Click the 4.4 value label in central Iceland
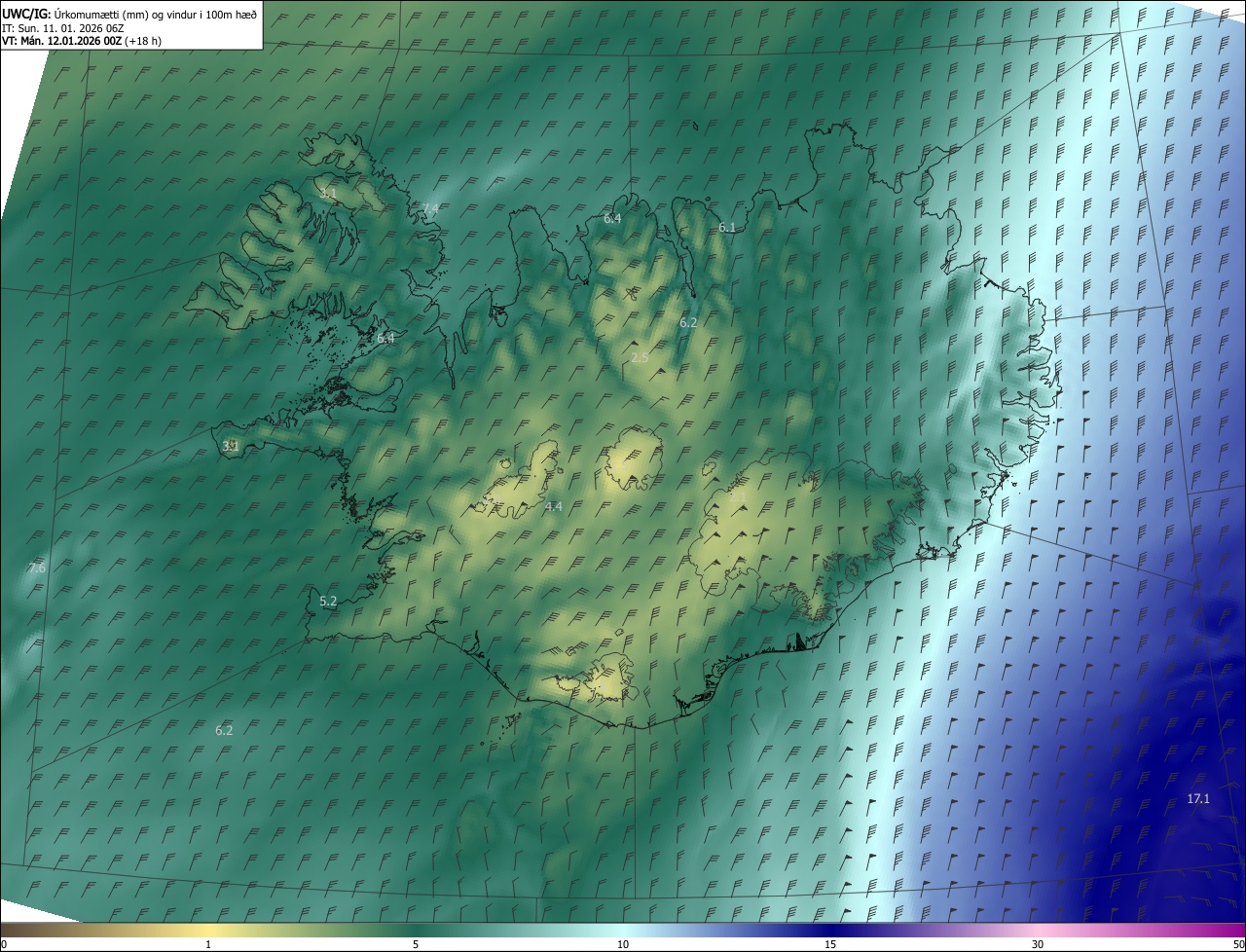This screenshot has width=1246, height=952. [554, 506]
